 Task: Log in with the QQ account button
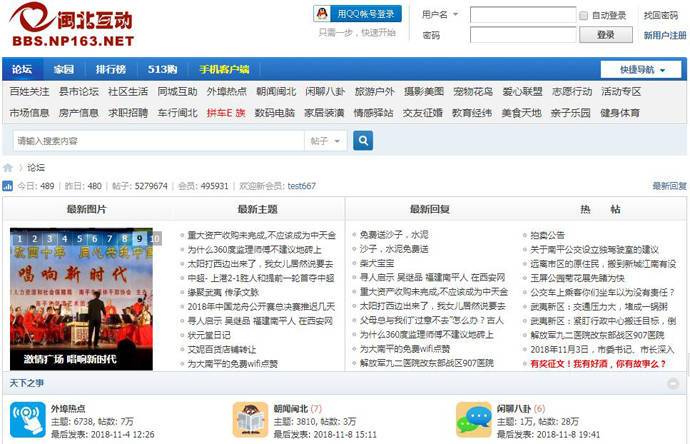357,14
